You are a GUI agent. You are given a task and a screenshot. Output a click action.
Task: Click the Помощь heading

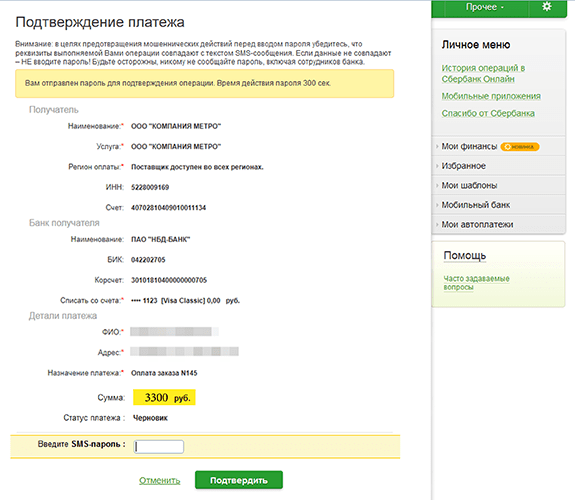[x=465, y=255]
